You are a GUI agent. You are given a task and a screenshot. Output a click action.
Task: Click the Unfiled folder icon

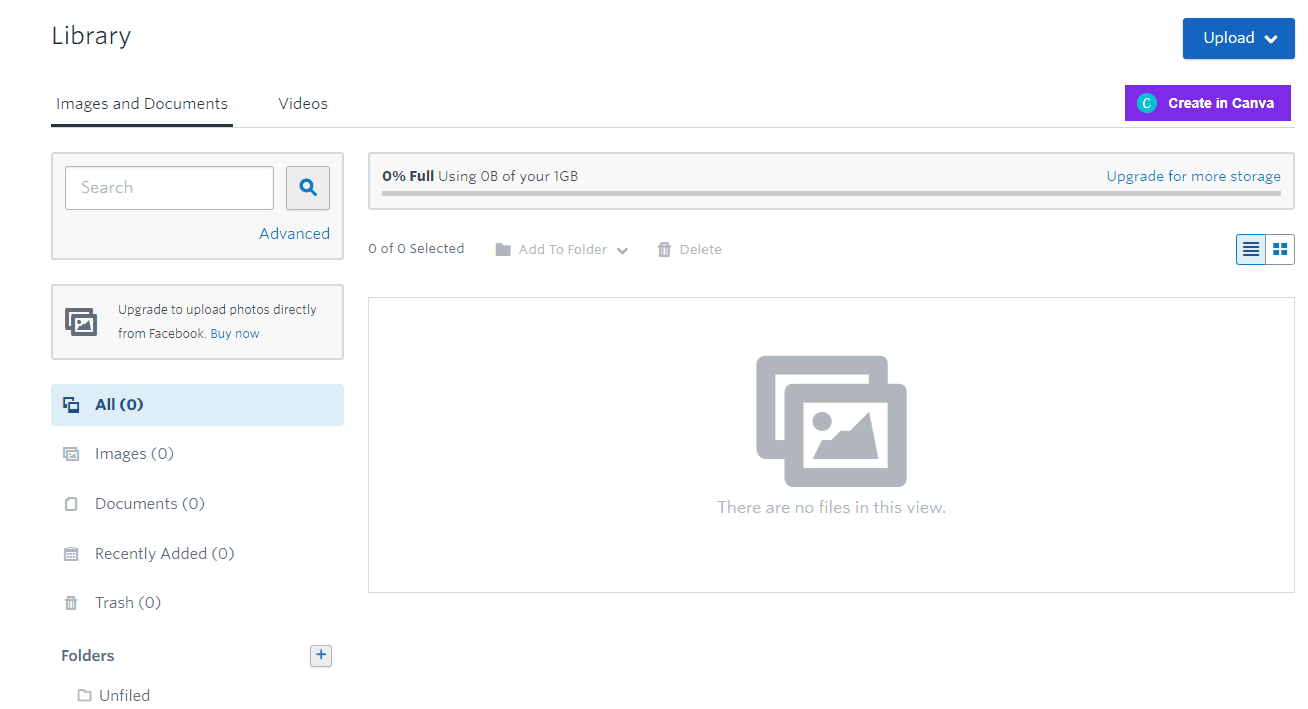(x=84, y=695)
